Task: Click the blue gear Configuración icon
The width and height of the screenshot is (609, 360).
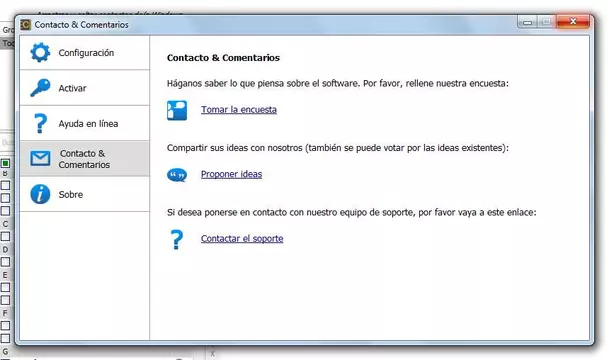Action: pos(40,53)
